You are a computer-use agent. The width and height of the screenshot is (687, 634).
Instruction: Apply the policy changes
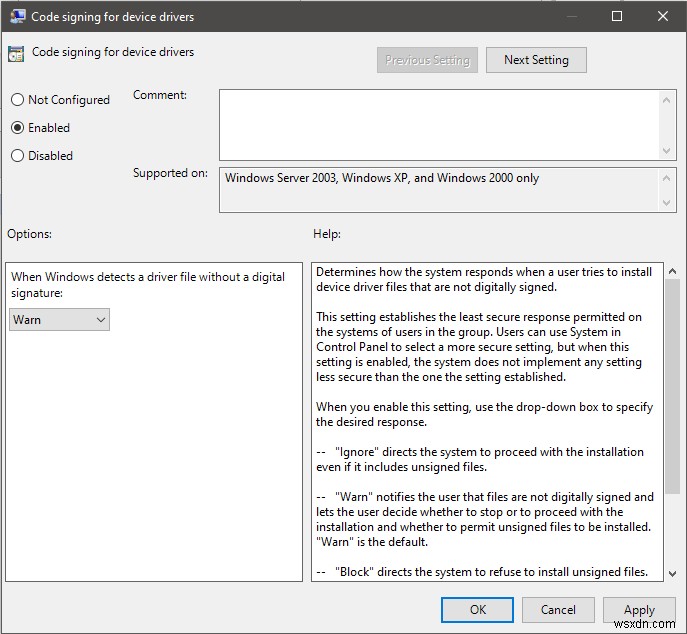pyautogui.click(x=639, y=609)
